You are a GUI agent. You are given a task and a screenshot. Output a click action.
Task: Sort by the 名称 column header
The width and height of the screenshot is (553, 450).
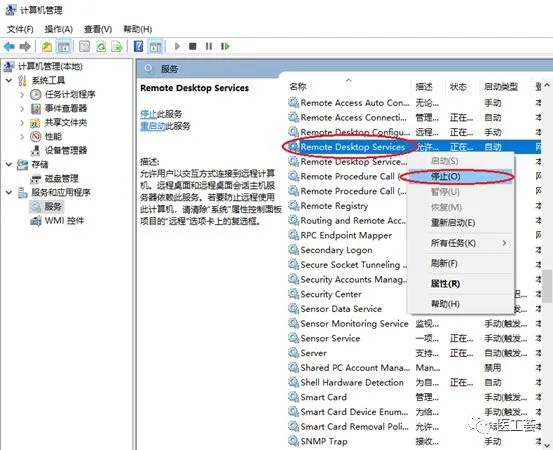[x=298, y=87]
